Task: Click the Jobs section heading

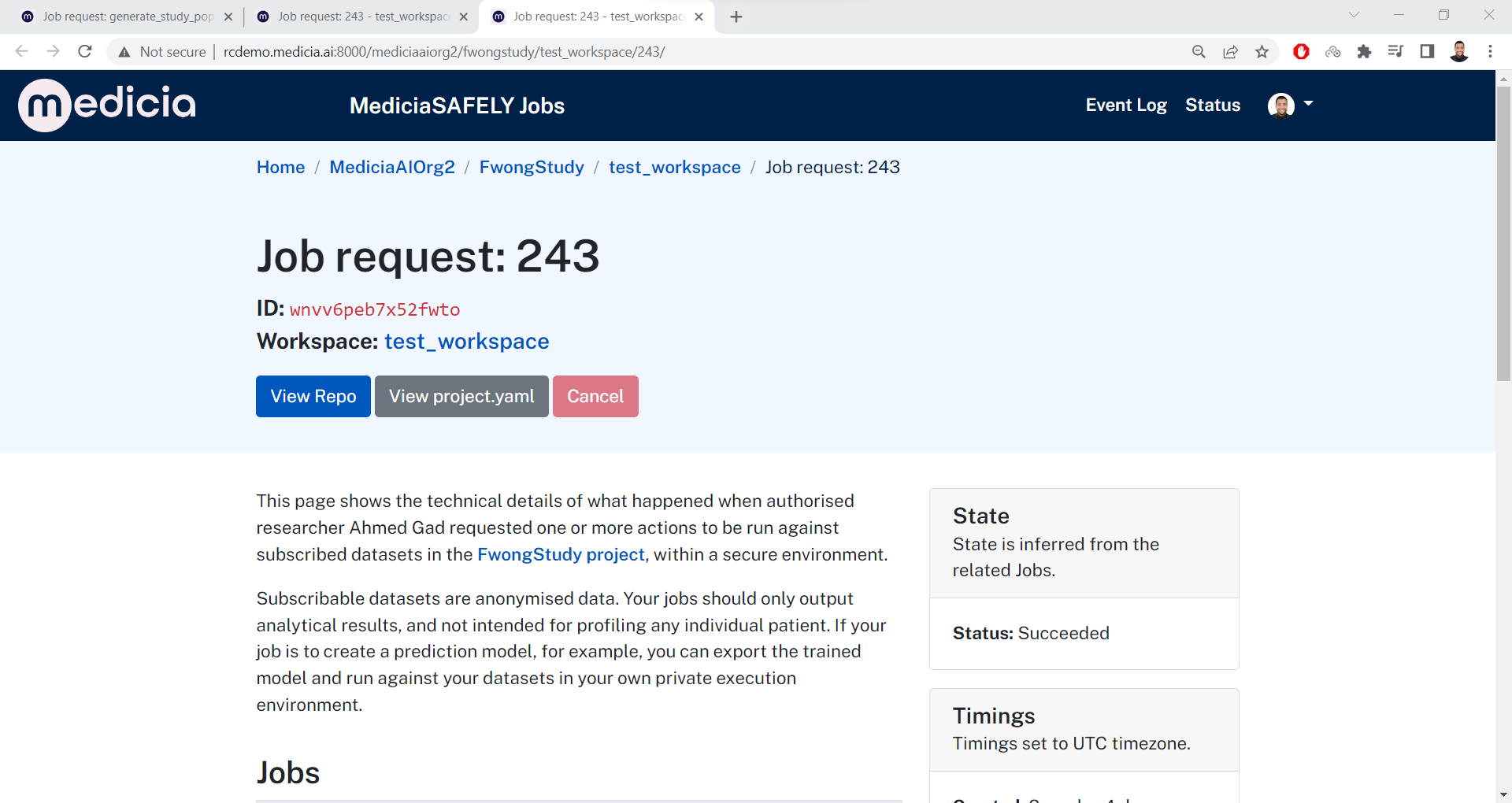Action: tap(288, 773)
